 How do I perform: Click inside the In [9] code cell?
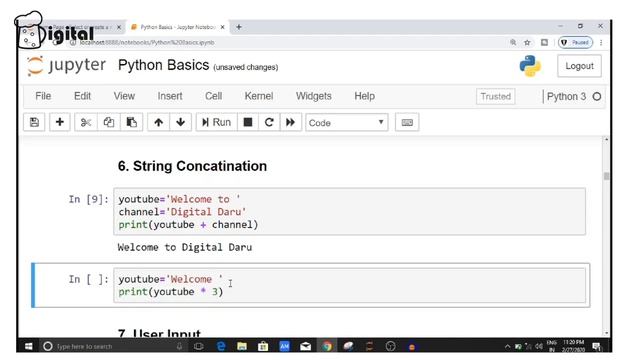[349, 211]
